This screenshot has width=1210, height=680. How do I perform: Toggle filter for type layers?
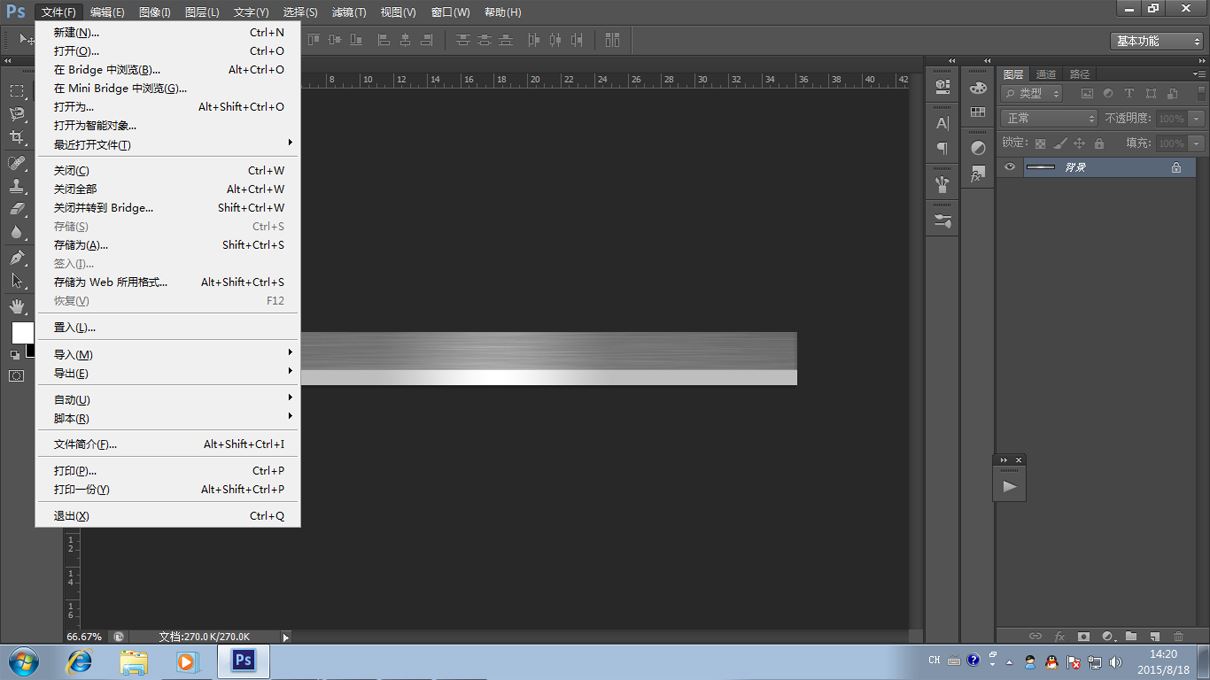[1129, 93]
